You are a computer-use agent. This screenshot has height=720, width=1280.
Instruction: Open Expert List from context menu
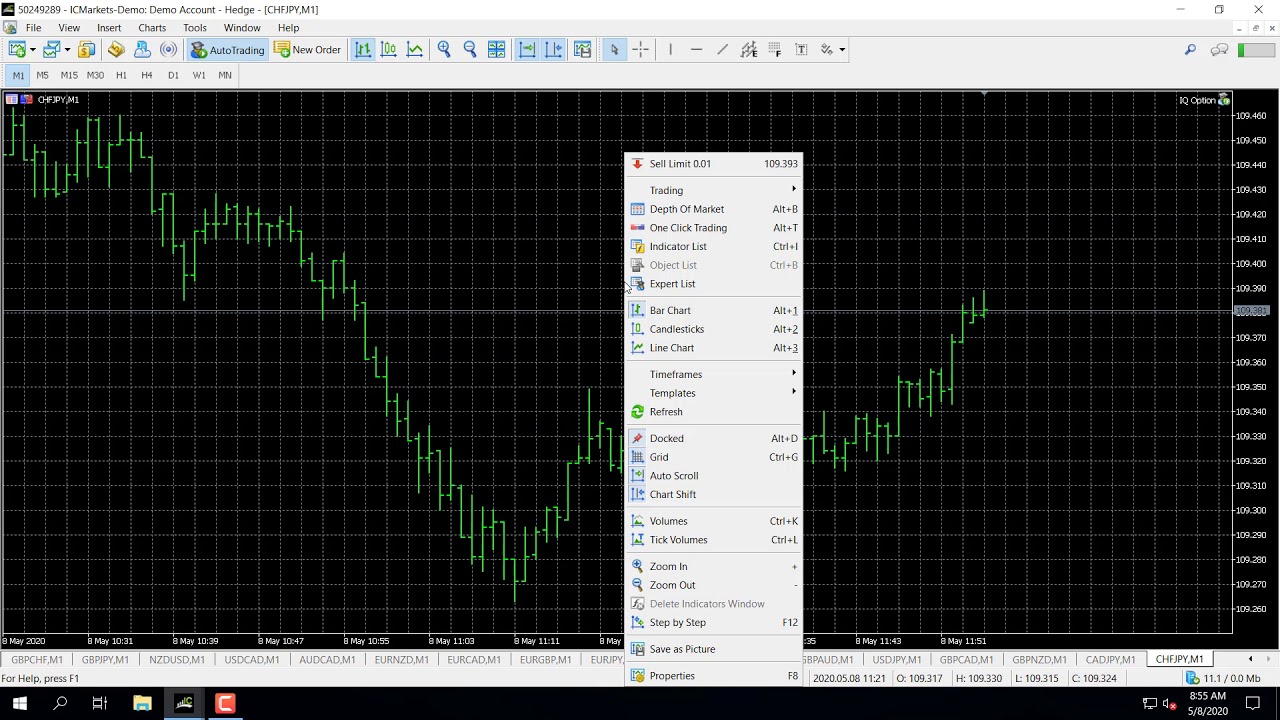(714, 284)
